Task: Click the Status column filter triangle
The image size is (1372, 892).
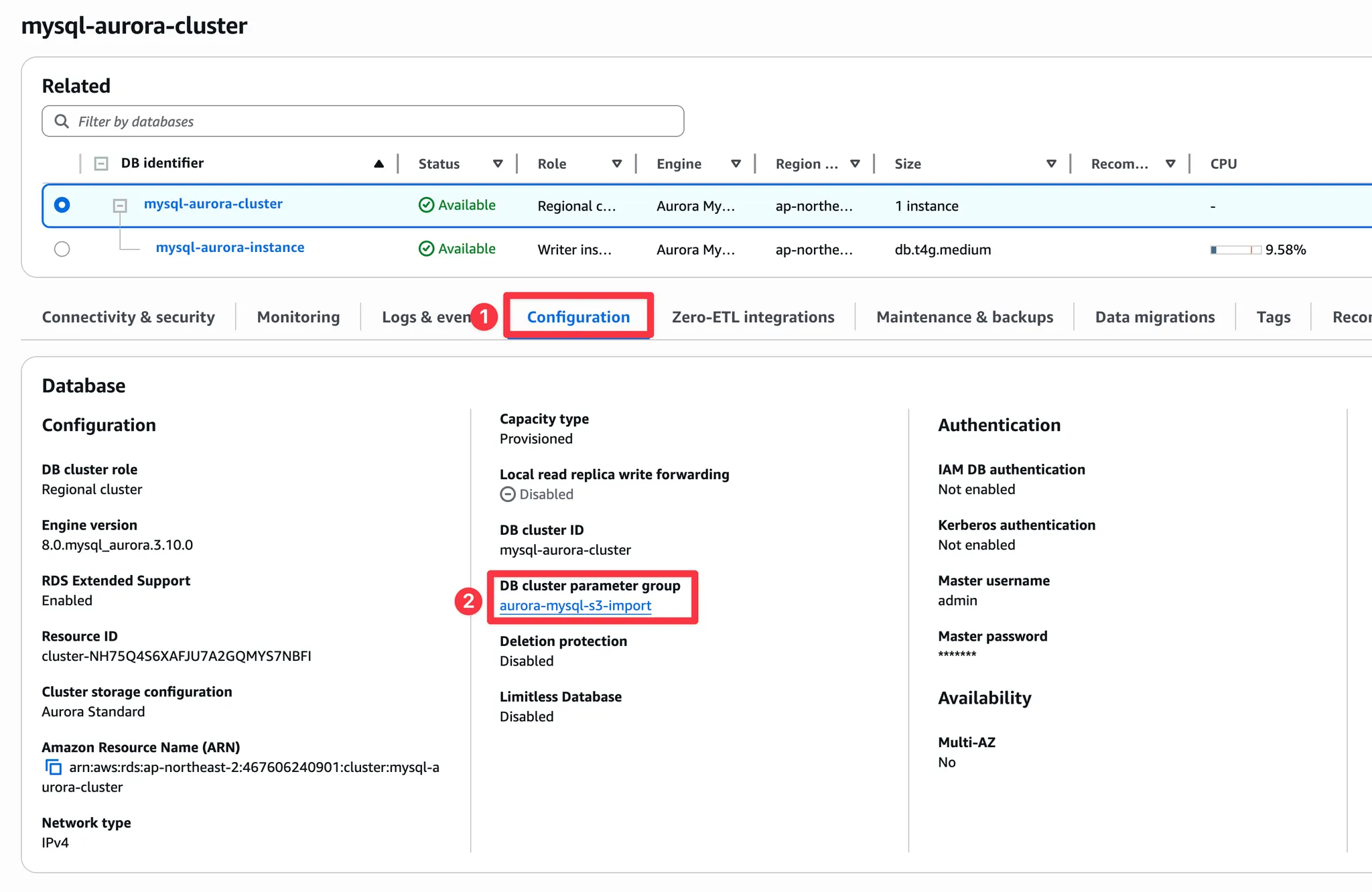Action: click(498, 164)
